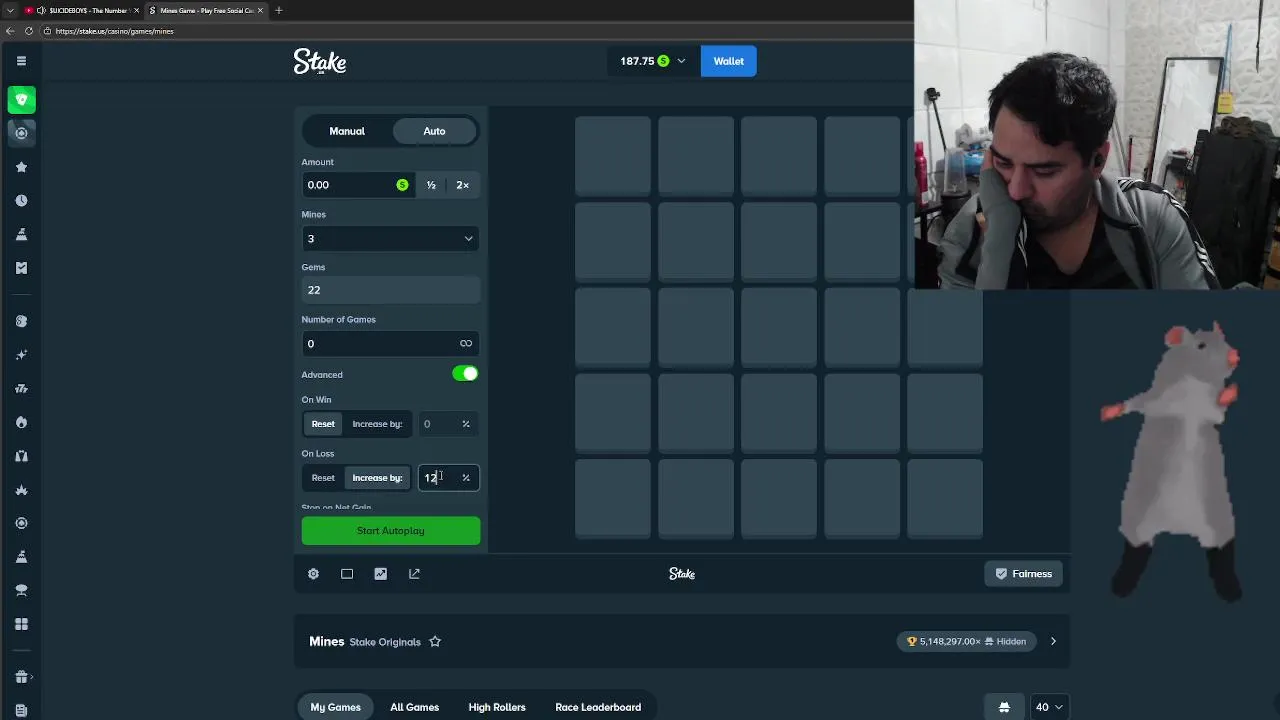Open the Race Leaderboard tab

tap(598, 707)
